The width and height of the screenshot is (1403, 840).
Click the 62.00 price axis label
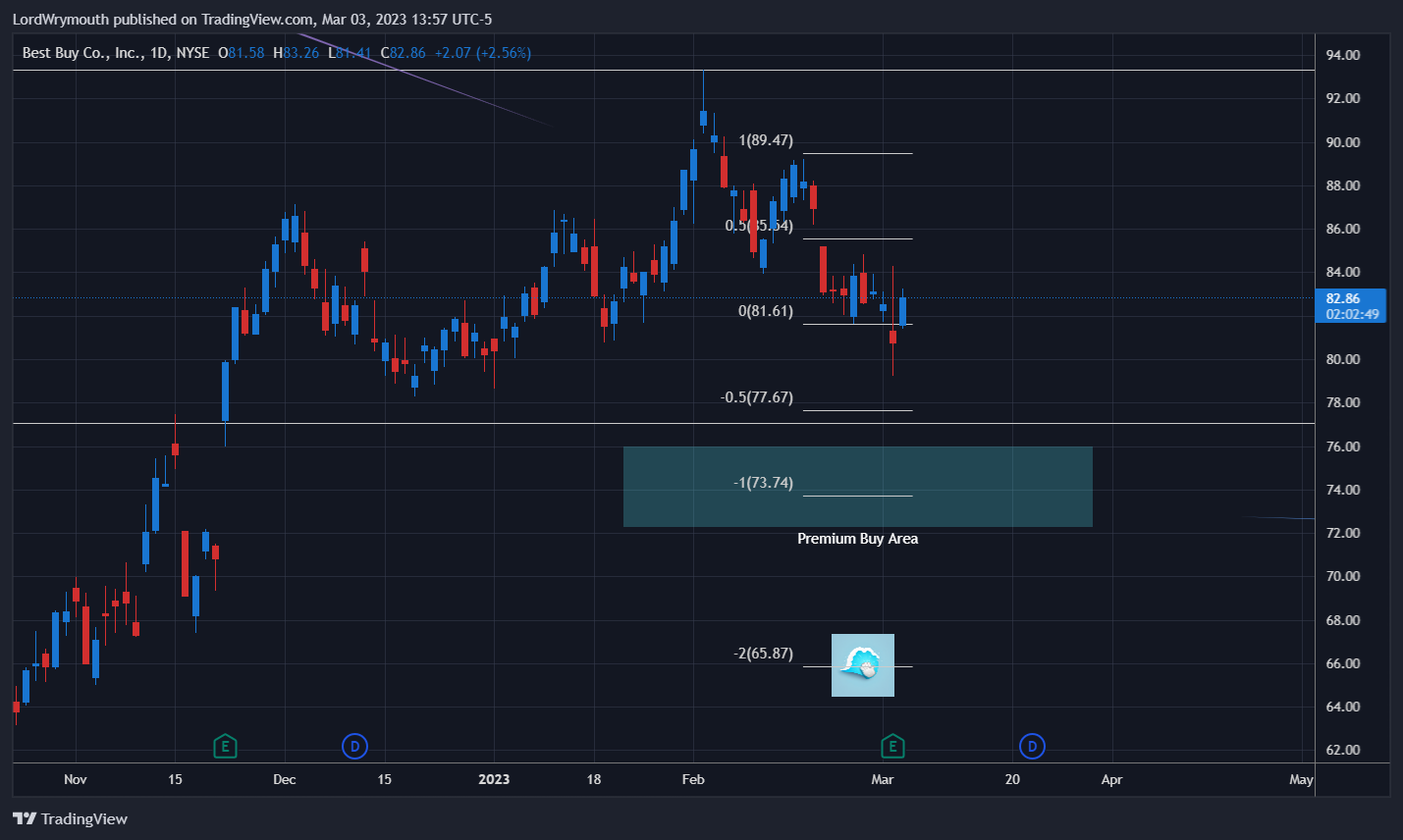[1342, 750]
